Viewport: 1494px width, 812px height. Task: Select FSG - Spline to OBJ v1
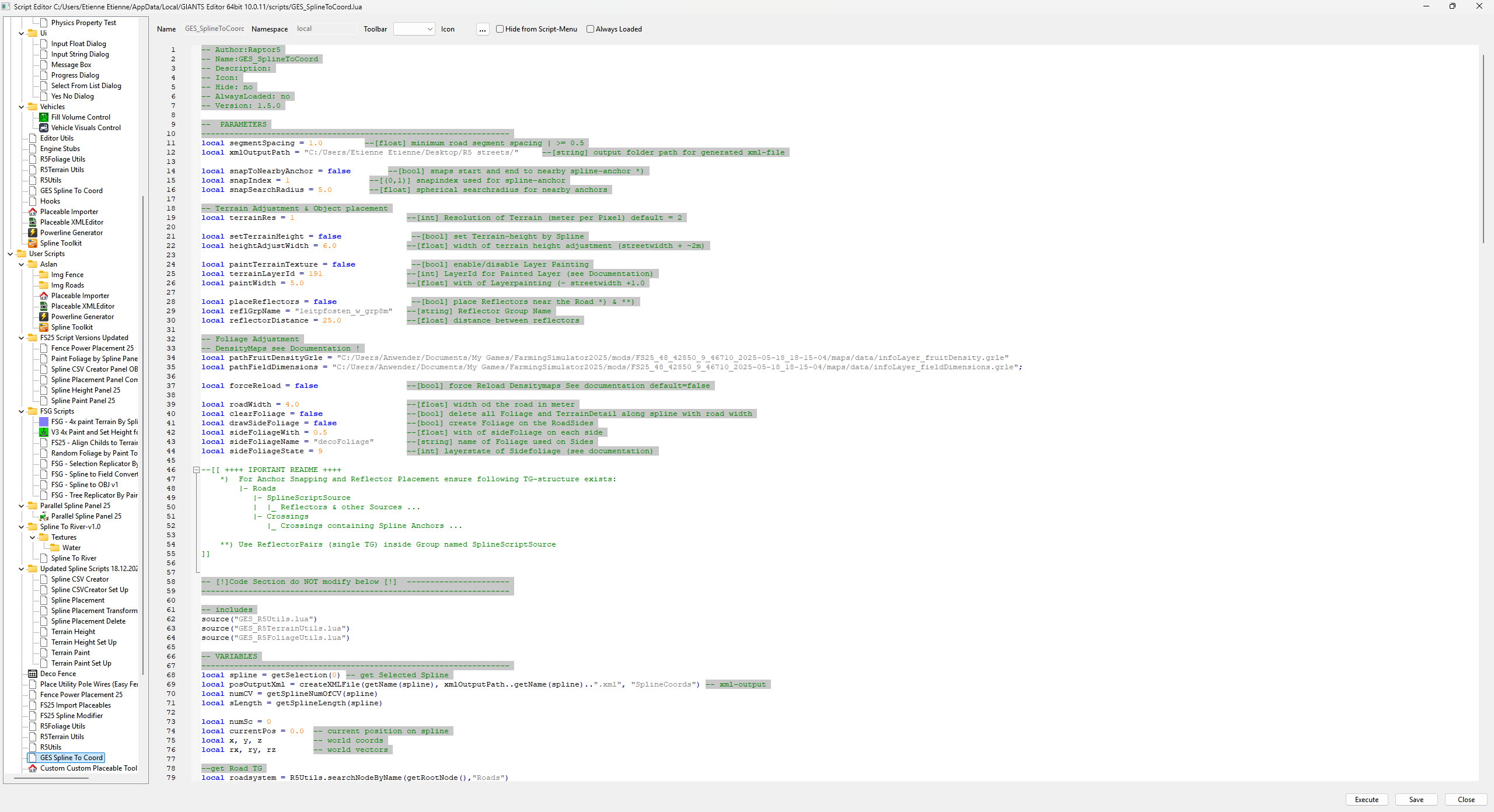point(85,485)
